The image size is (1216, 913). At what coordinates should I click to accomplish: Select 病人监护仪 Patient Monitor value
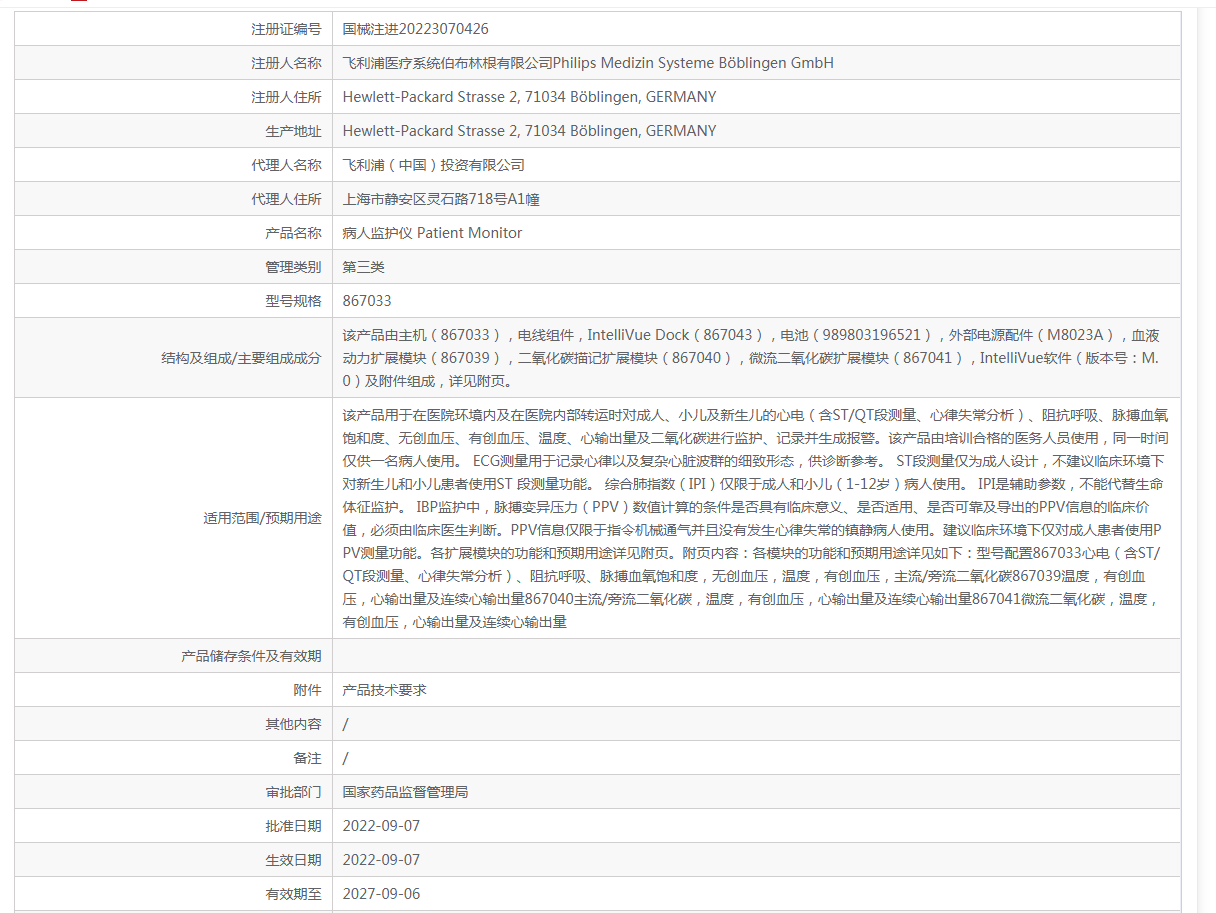click(x=432, y=233)
